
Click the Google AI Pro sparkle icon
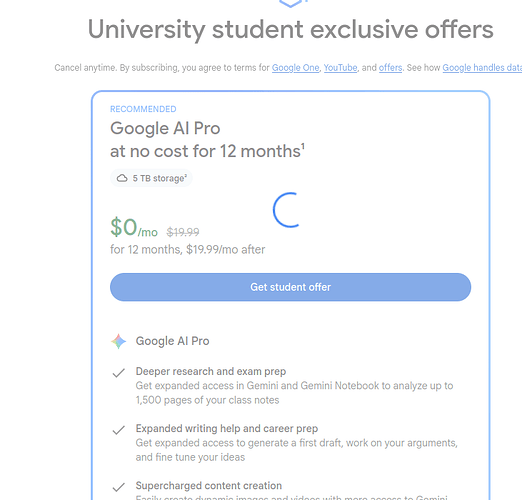119,341
